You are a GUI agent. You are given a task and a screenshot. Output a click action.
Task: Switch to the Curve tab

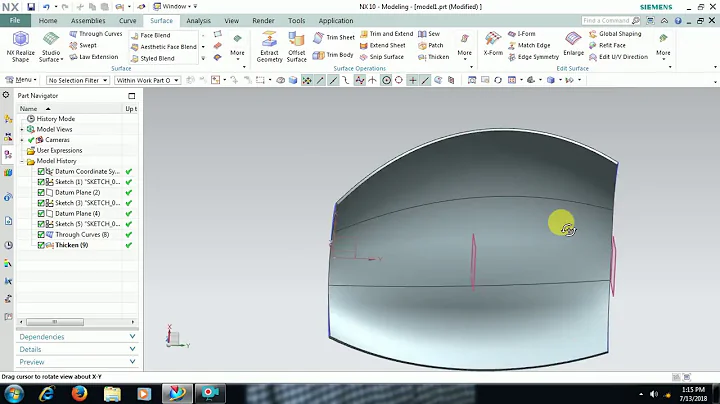pos(127,21)
